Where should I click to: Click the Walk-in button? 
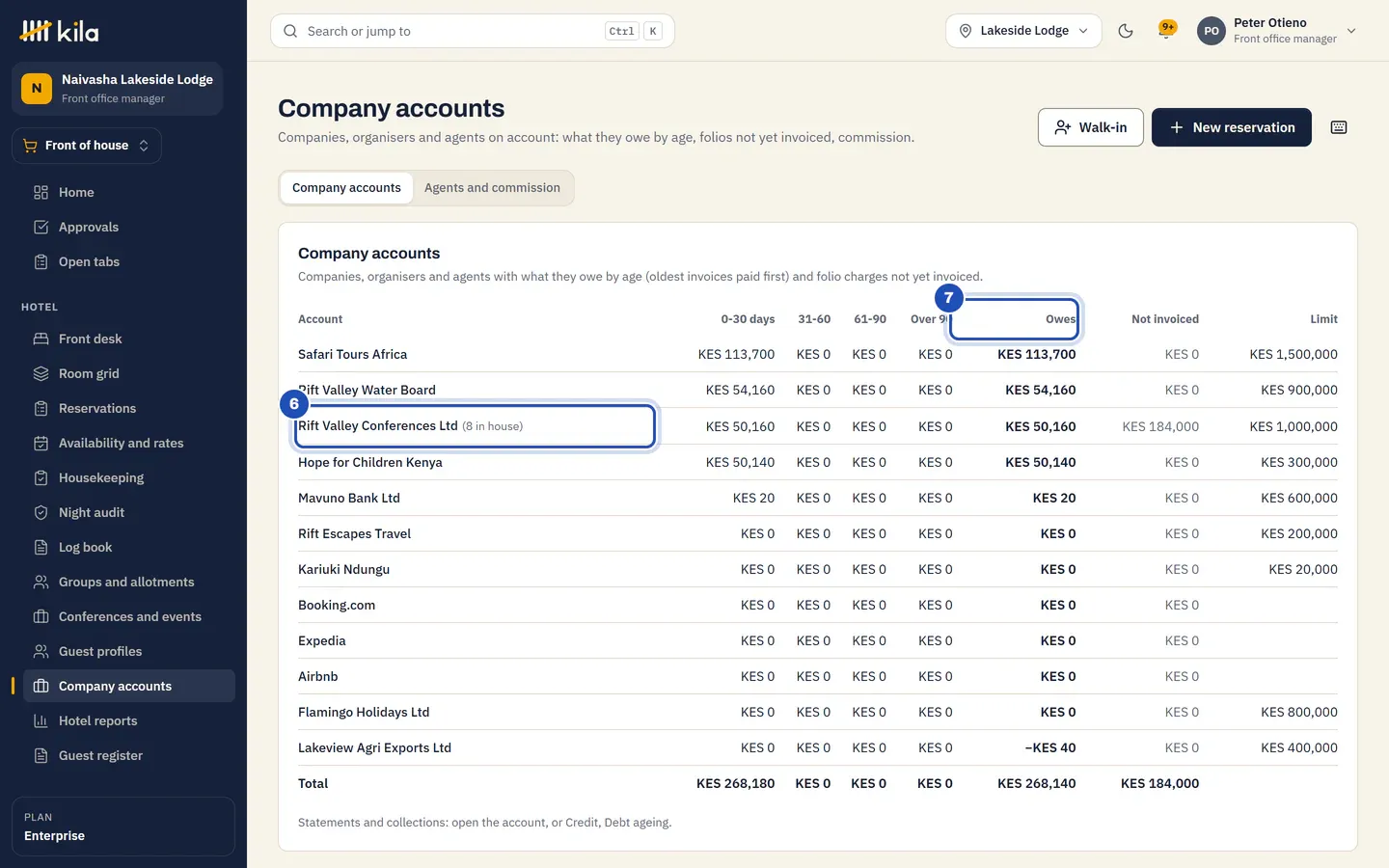[x=1091, y=127]
